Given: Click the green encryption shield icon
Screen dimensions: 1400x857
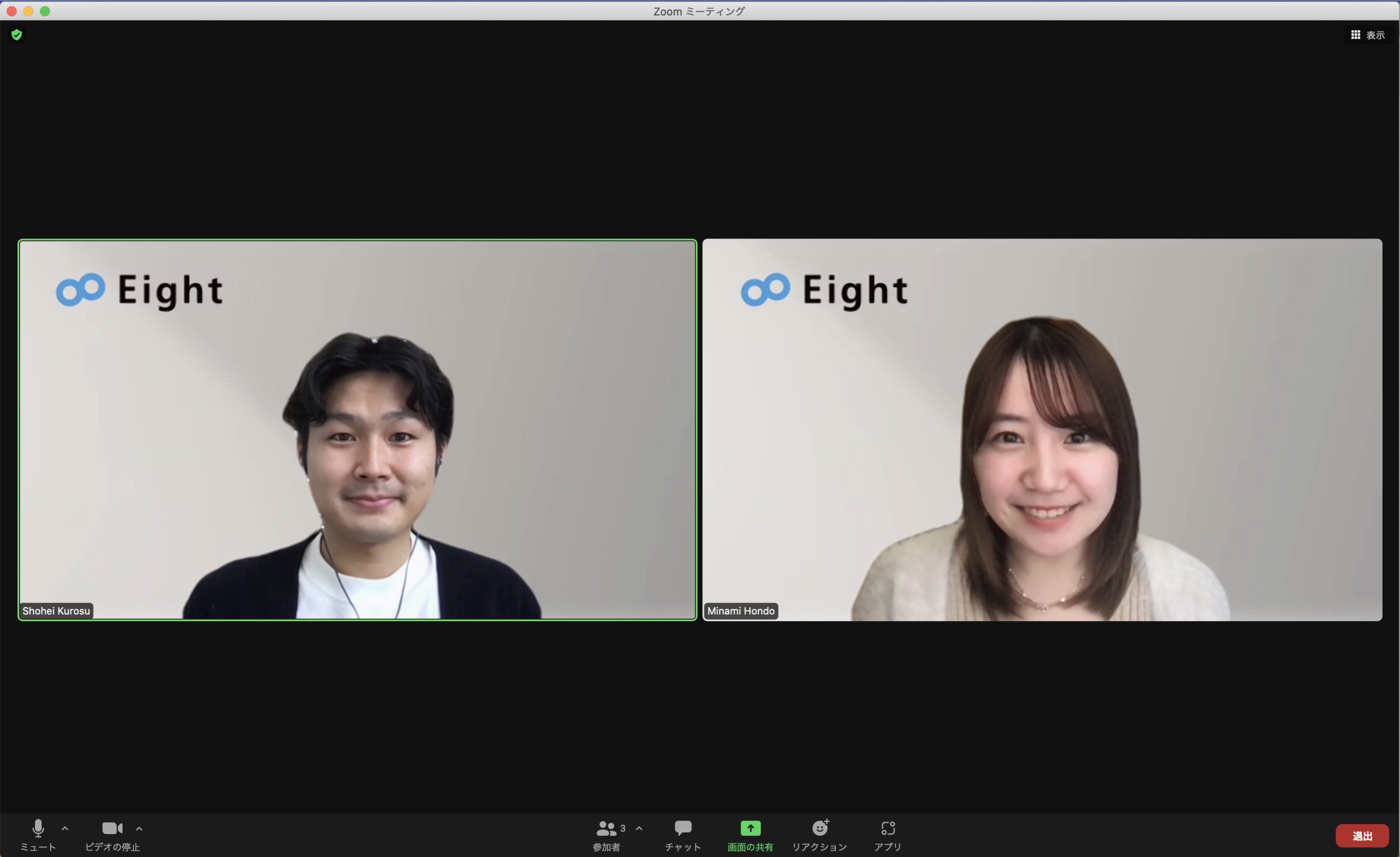Looking at the screenshot, I should pyautogui.click(x=16, y=34).
